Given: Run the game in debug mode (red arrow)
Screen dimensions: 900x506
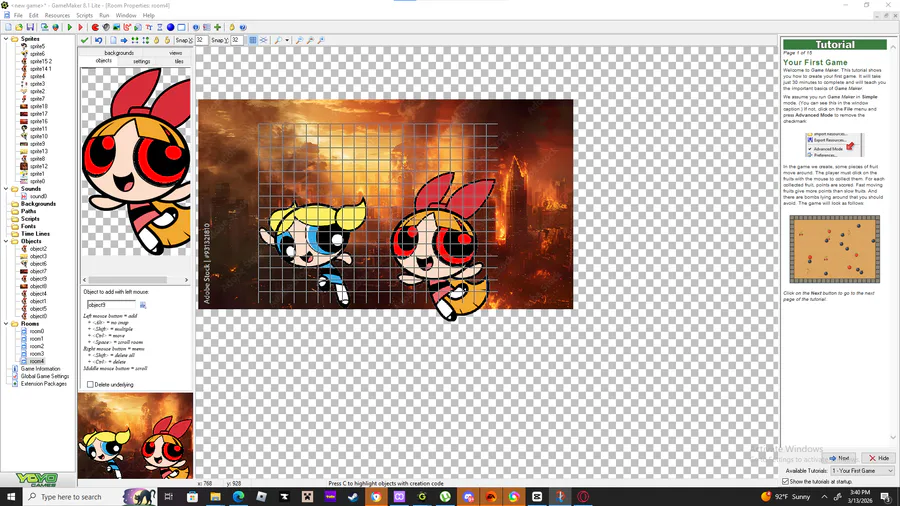Looking at the screenshot, I should (x=81, y=27).
